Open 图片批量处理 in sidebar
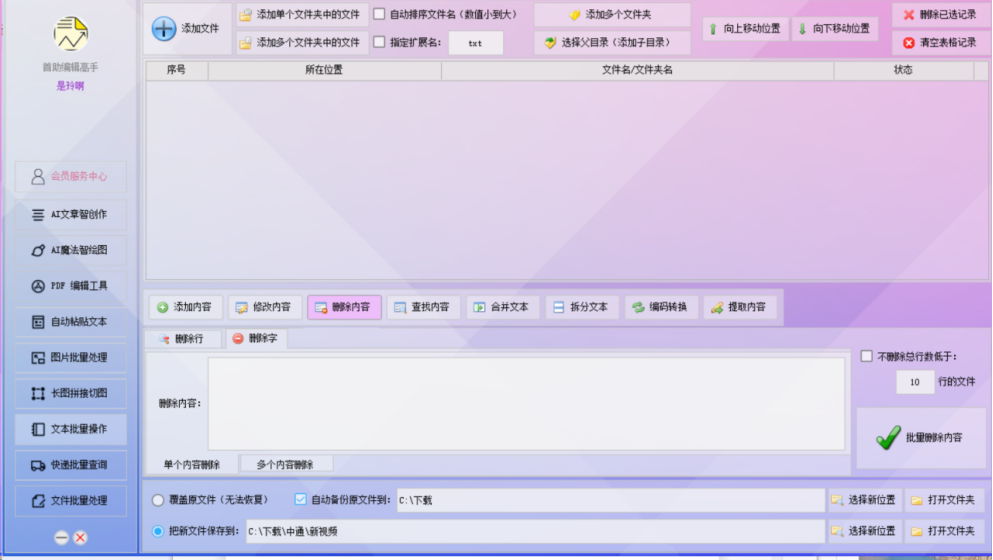 point(70,358)
